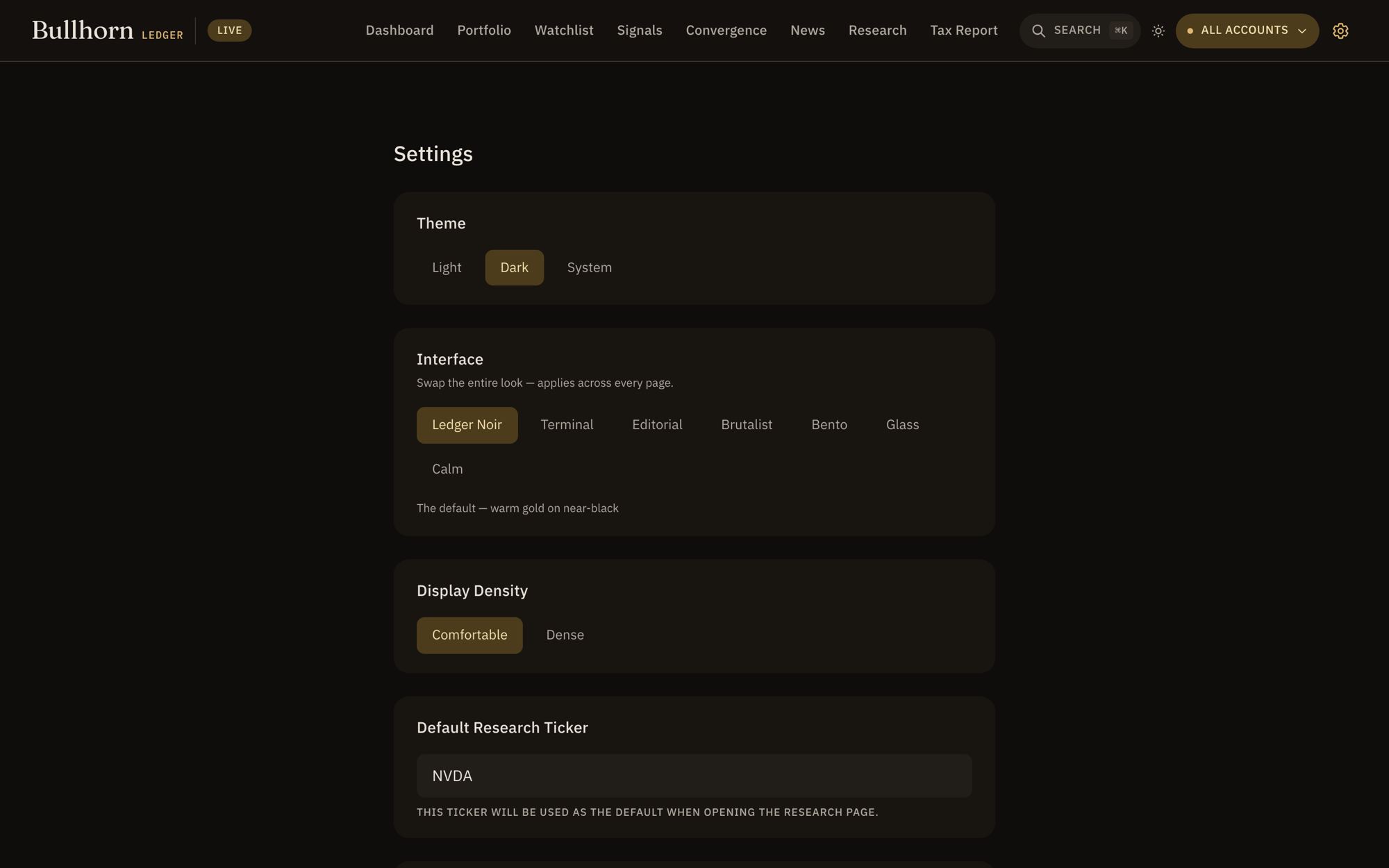The image size is (1389, 868).
Task: Switch the interface to Terminal
Action: [x=567, y=425]
